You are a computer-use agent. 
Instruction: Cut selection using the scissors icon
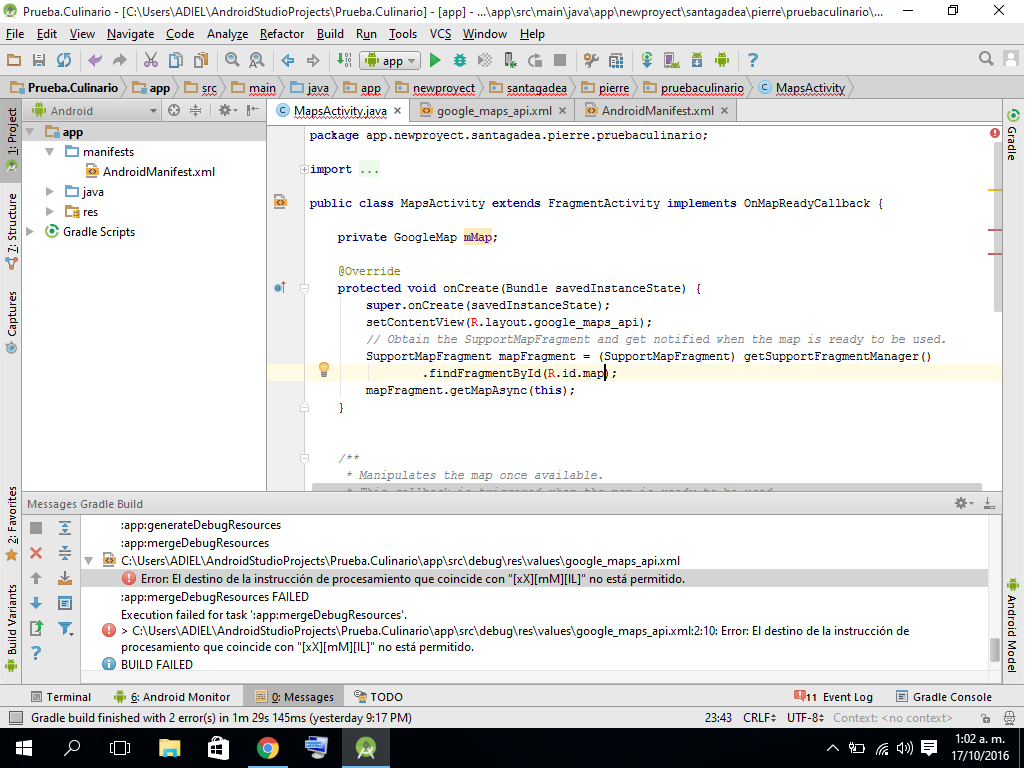coord(151,60)
